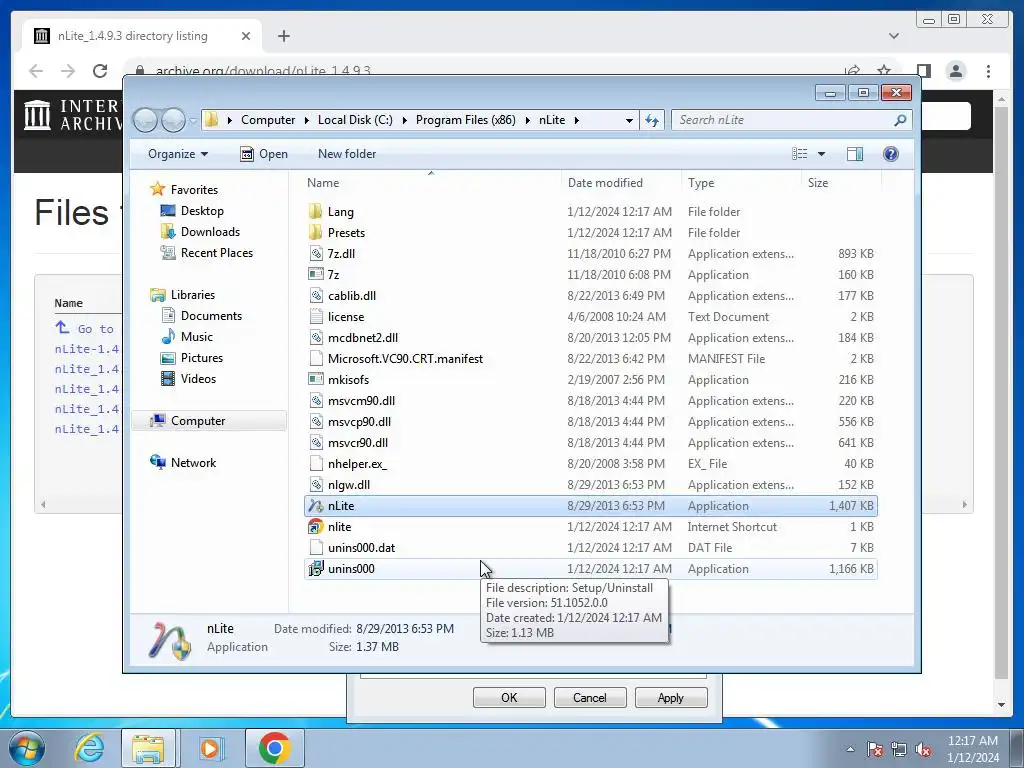
Task: Click the Lang folder icon
Action: click(x=316, y=211)
